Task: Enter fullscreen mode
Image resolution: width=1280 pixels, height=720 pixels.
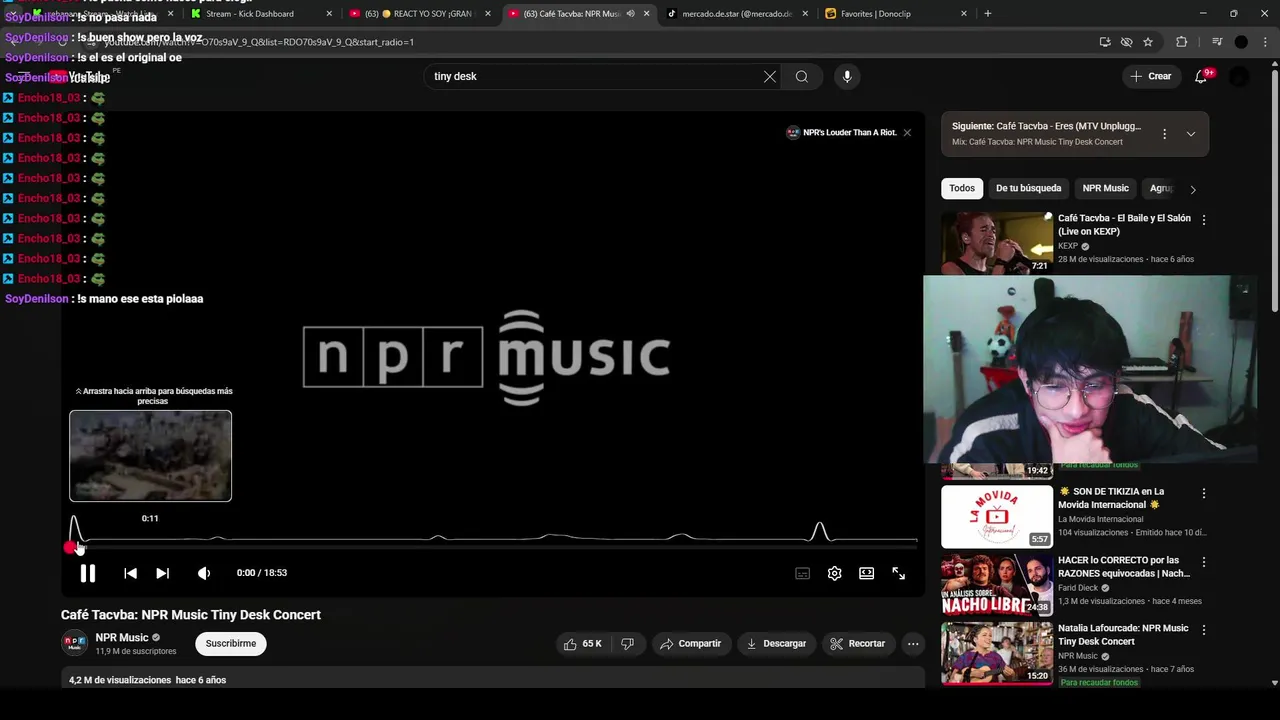Action: point(898,573)
